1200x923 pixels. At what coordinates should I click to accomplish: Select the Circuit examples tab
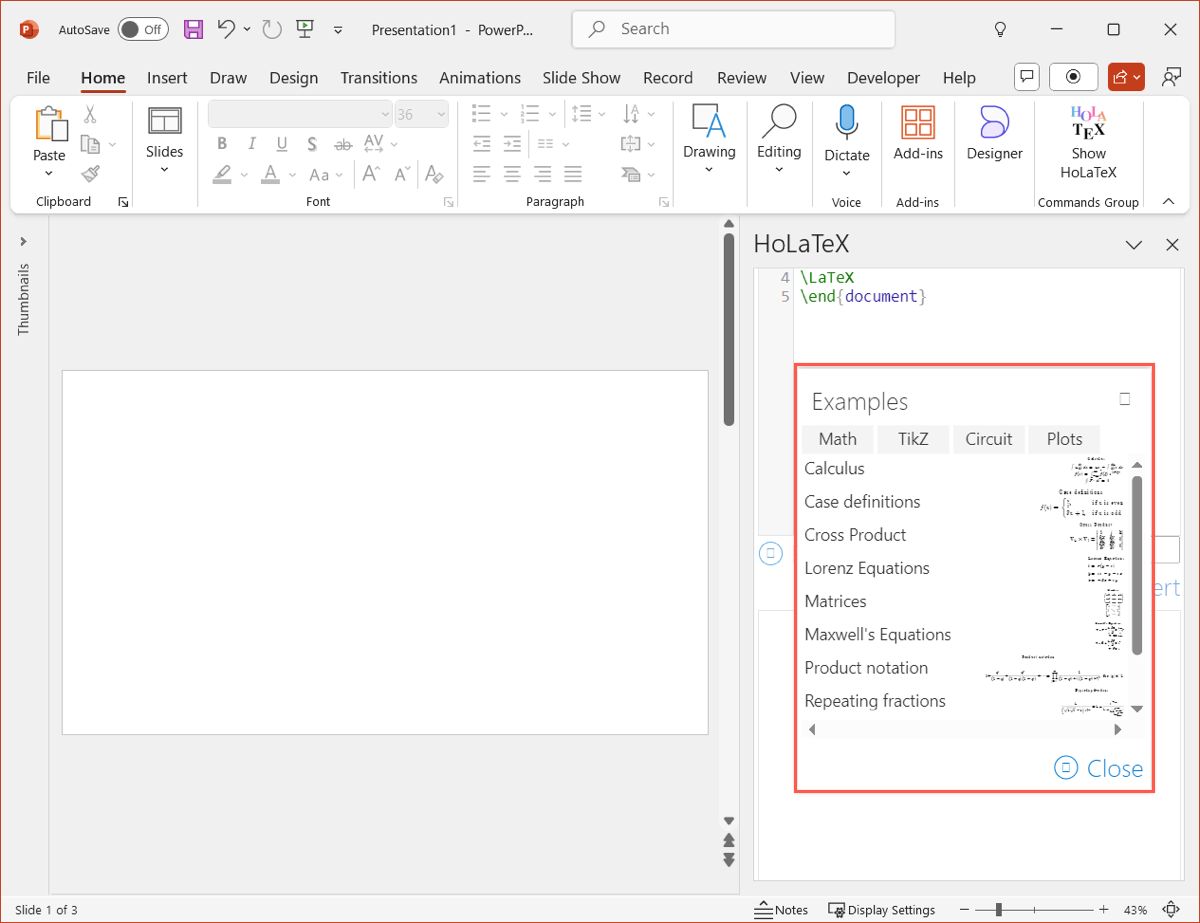coord(988,439)
